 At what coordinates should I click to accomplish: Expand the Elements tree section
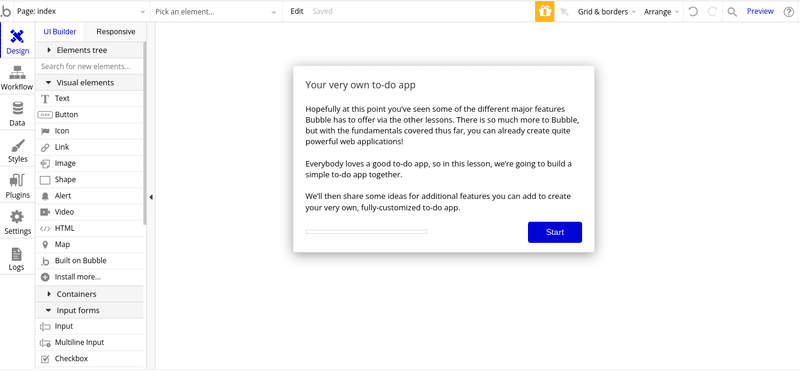[x=89, y=50]
